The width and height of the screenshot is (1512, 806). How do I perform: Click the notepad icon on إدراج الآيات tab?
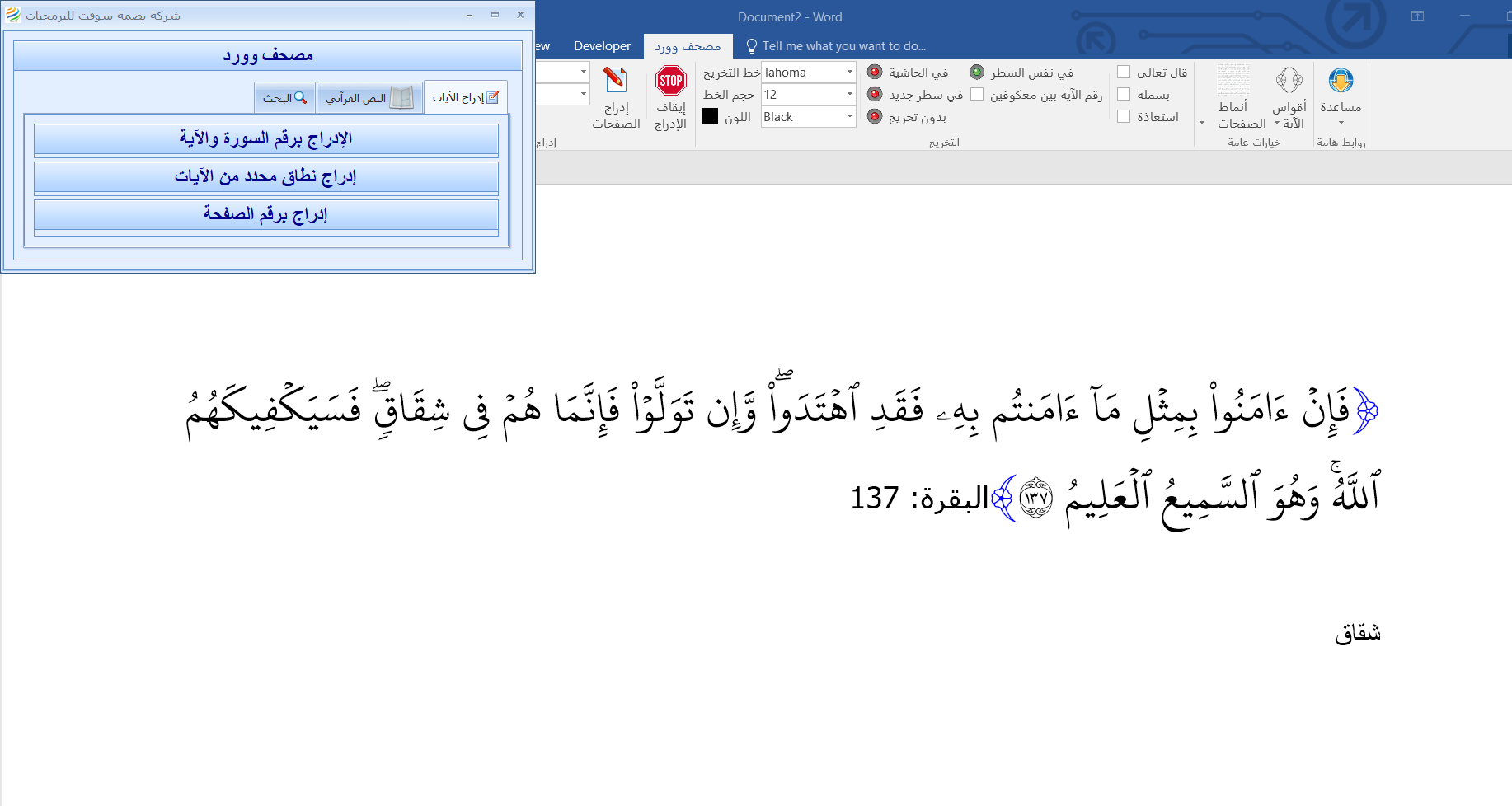pyautogui.click(x=493, y=97)
